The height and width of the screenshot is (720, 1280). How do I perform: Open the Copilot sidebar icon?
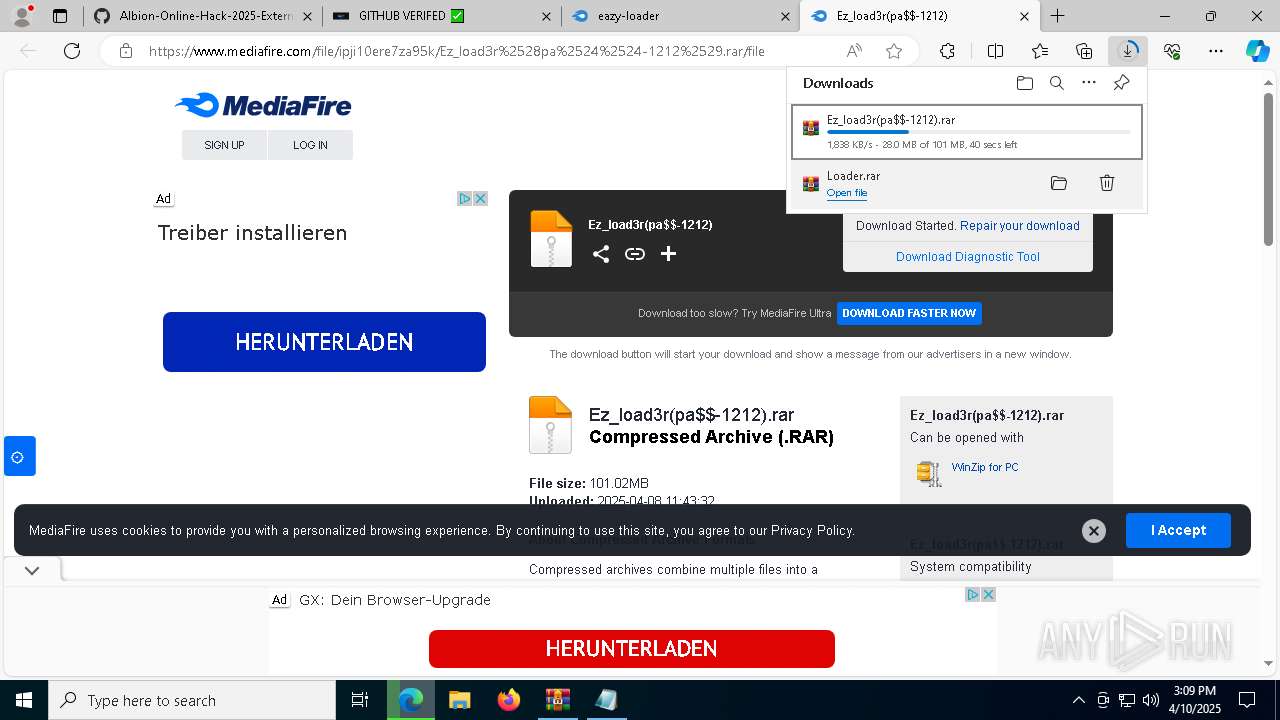[1257, 51]
